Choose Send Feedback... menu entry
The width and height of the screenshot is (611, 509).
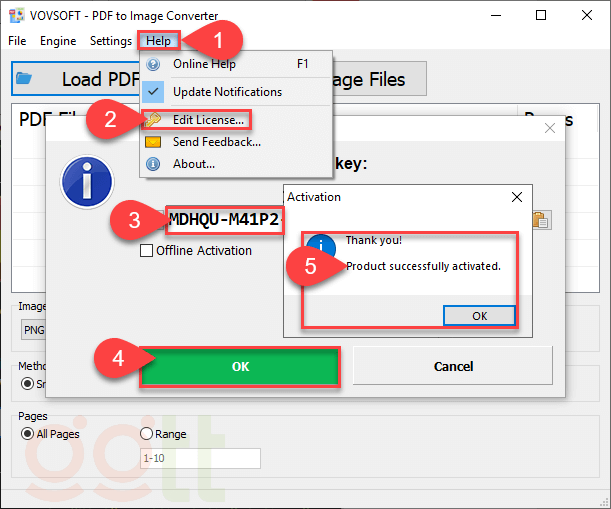tap(235, 142)
